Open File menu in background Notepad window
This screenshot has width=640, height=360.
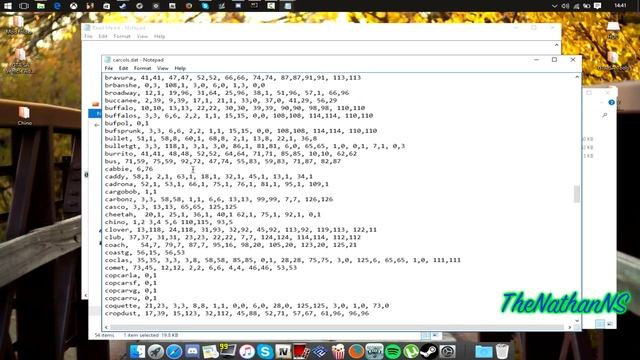click(88, 36)
